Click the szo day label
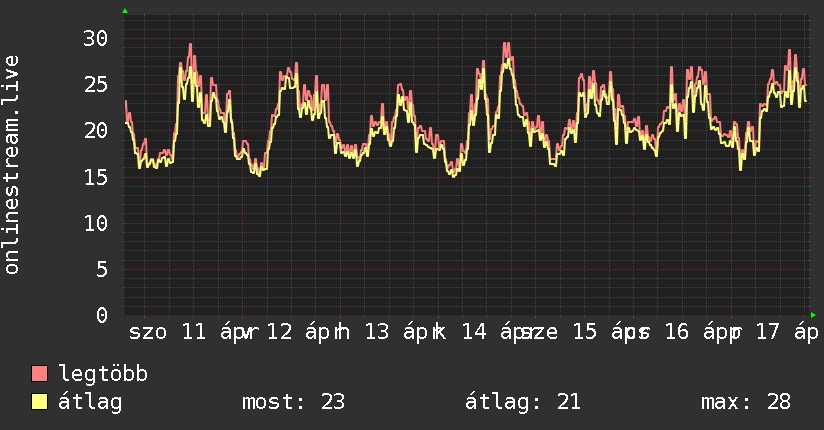Viewport: 824px width, 430px height. click(x=148, y=333)
